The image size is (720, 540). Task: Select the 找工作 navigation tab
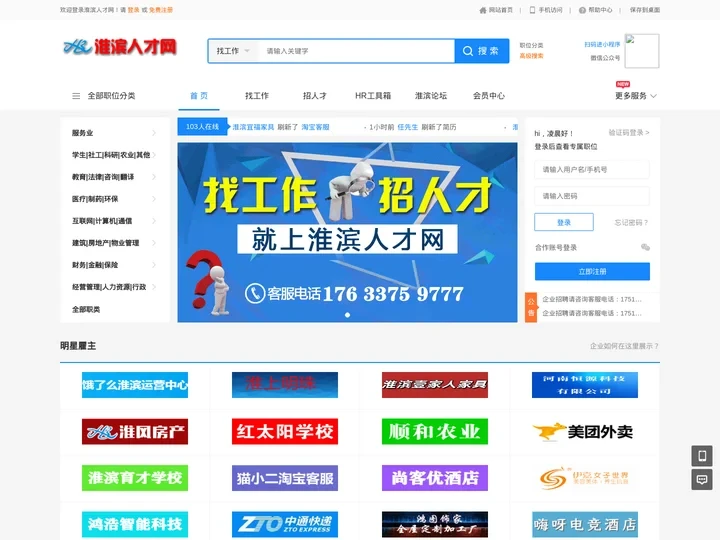(x=257, y=96)
